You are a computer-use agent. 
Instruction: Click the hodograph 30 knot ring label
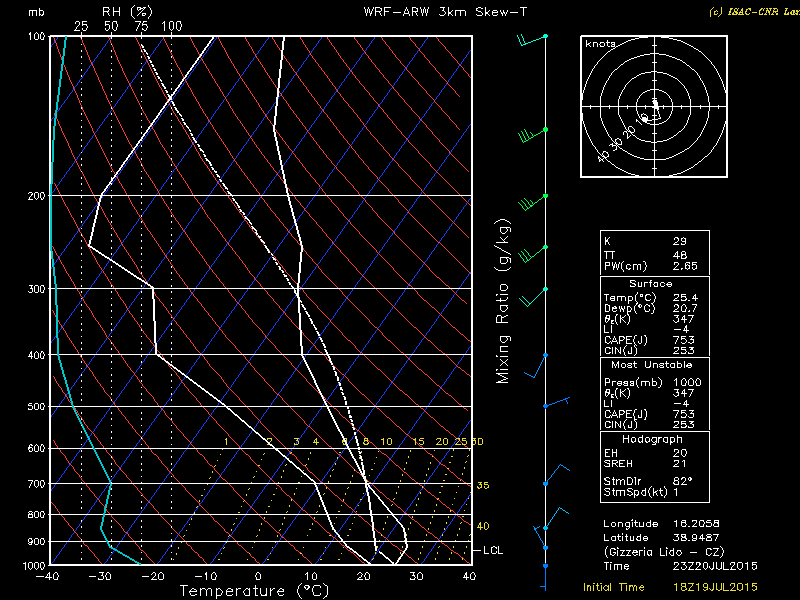point(617,144)
